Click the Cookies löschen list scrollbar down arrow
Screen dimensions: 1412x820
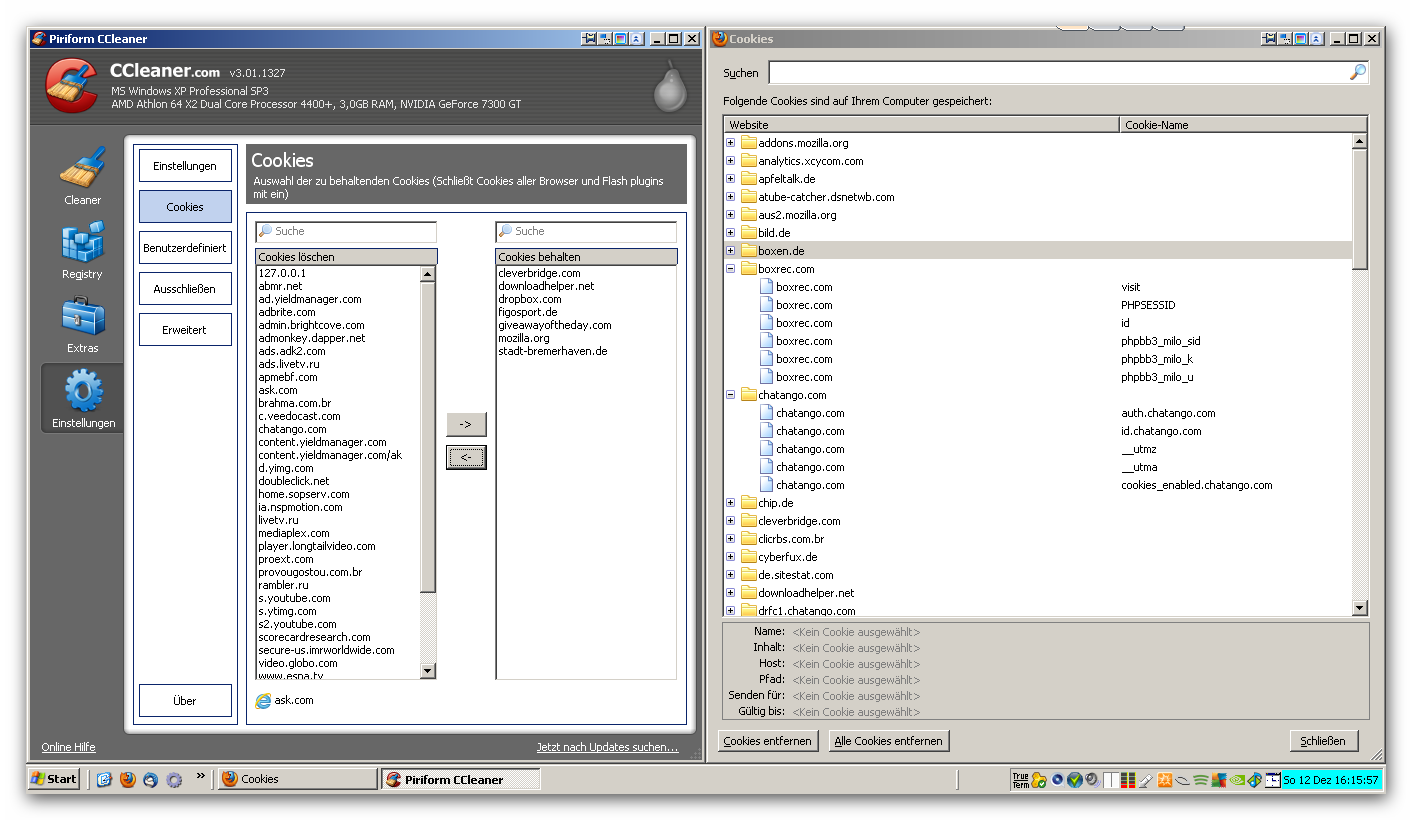[428, 671]
